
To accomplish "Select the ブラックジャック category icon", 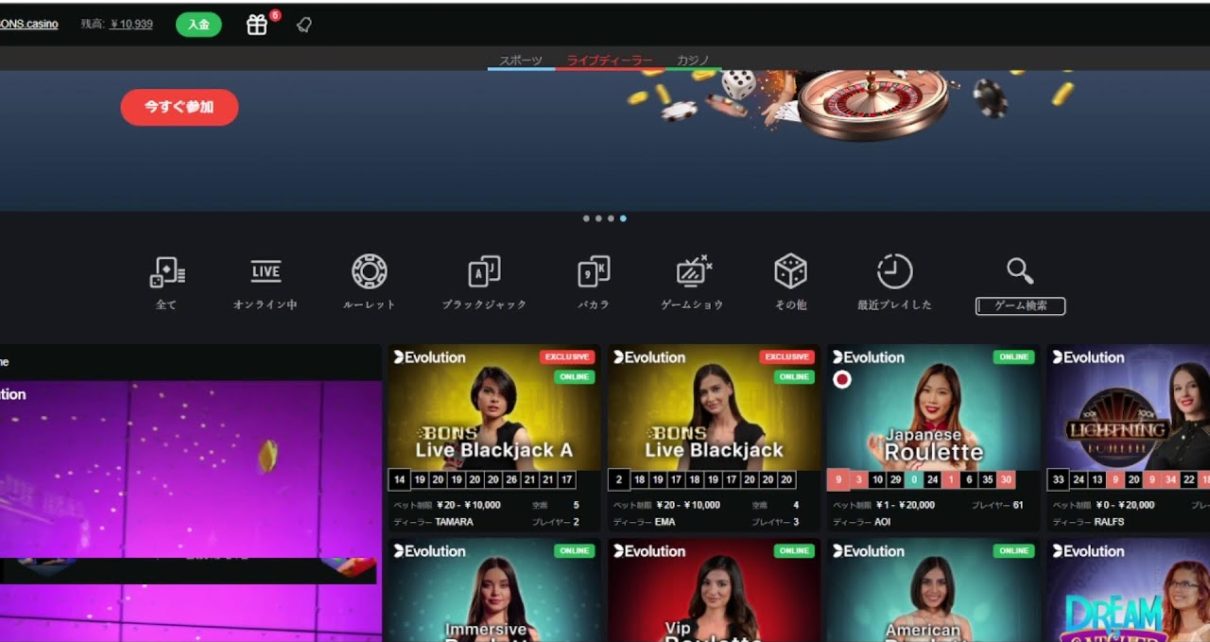I will click(x=484, y=272).
